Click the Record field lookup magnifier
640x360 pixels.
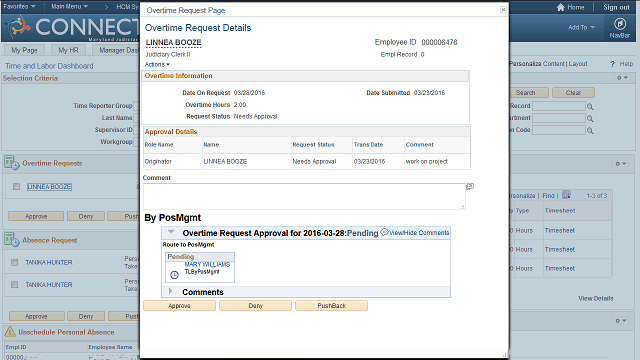point(590,107)
